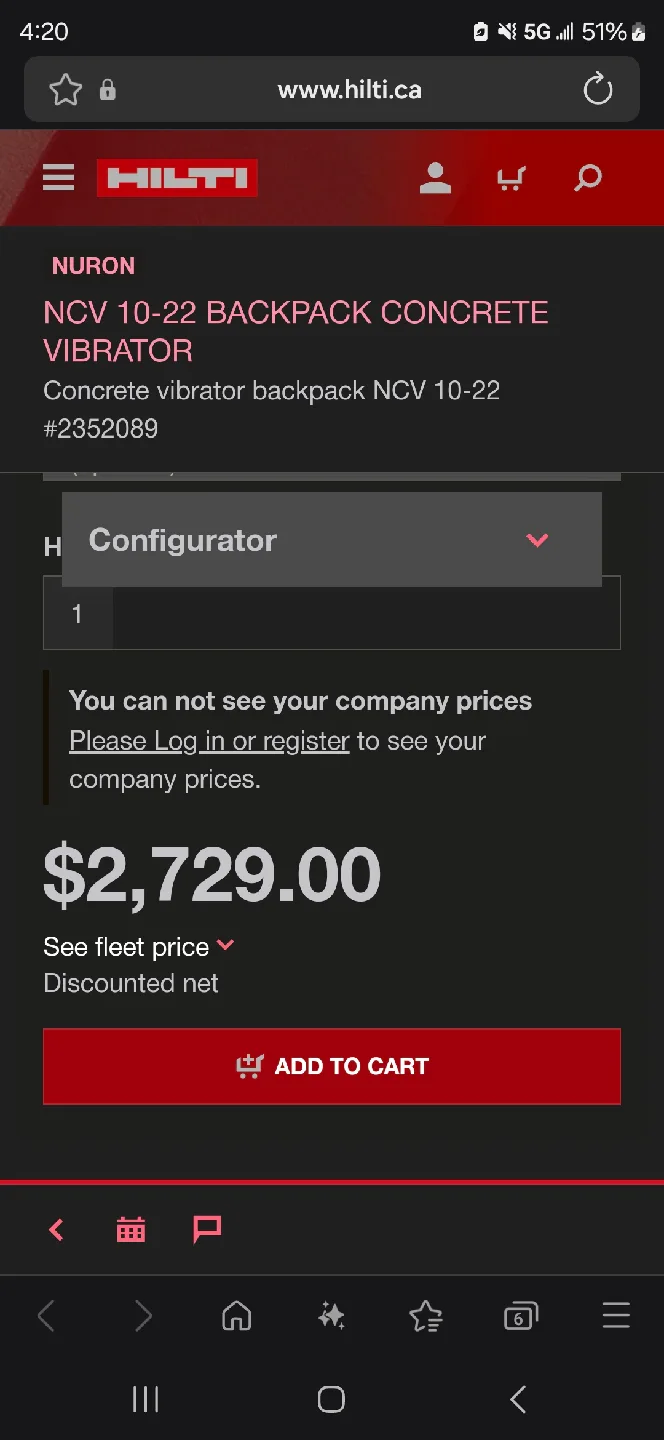Image resolution: width=664 pixels, height=1440 pixels.
Task: Select the quantity input field
Action: [x=332, y=613]
